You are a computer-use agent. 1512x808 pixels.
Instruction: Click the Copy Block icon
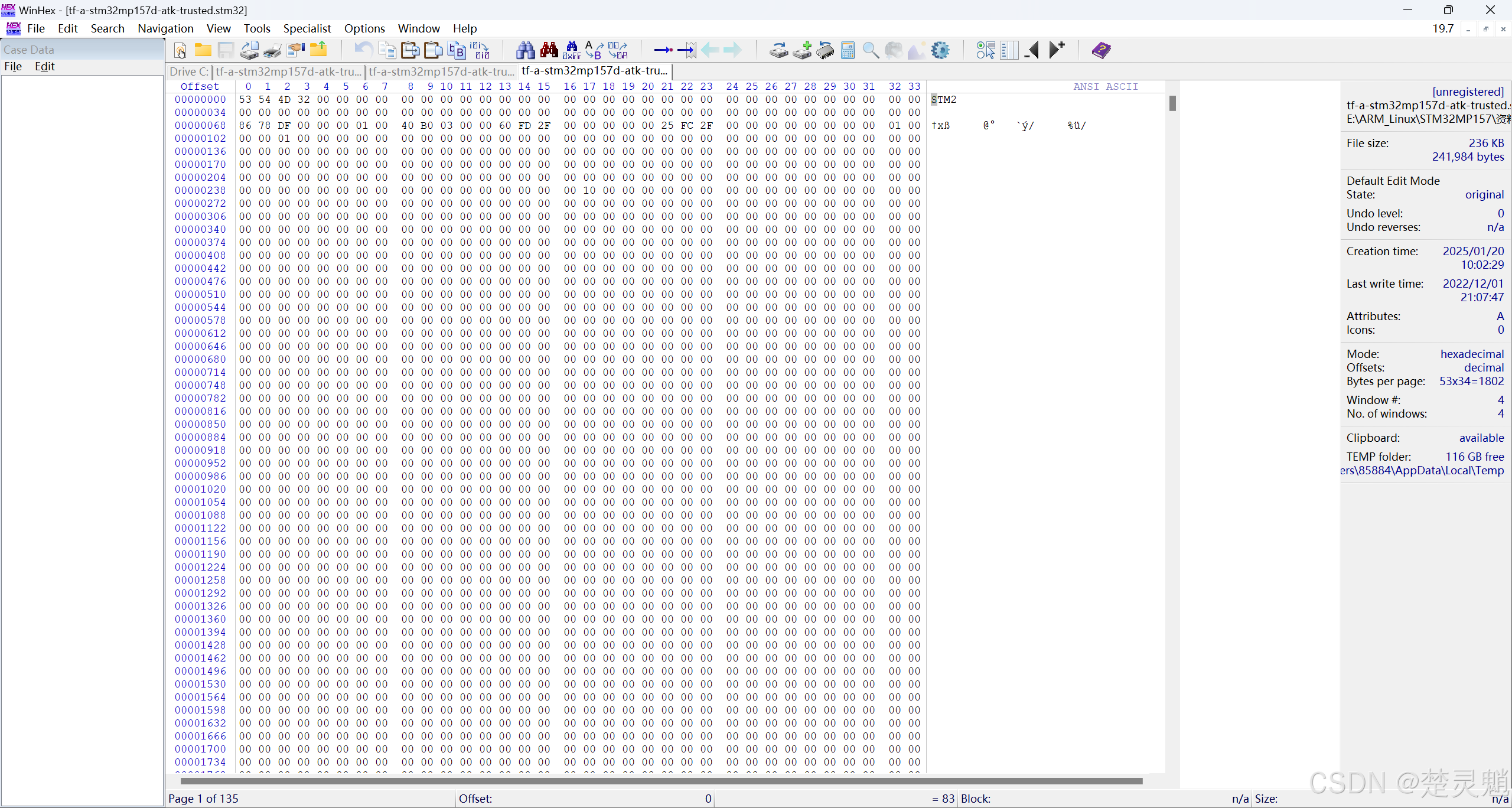[x=387, y=50]
